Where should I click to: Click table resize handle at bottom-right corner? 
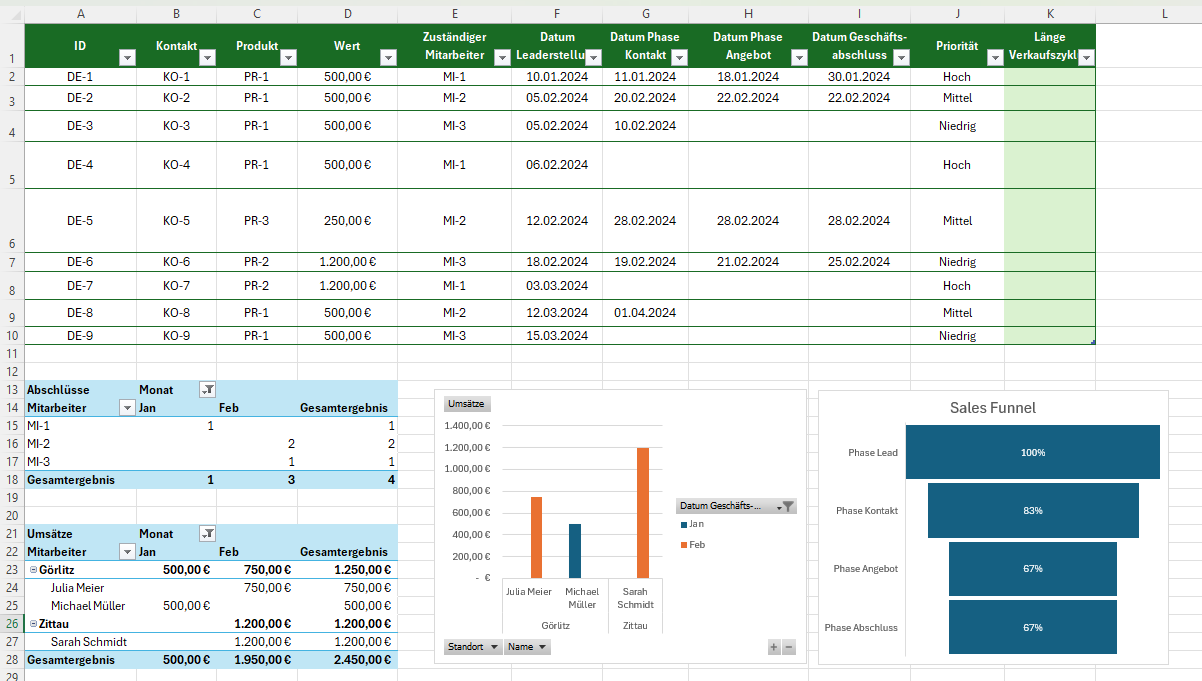[x=1092, y=342]
